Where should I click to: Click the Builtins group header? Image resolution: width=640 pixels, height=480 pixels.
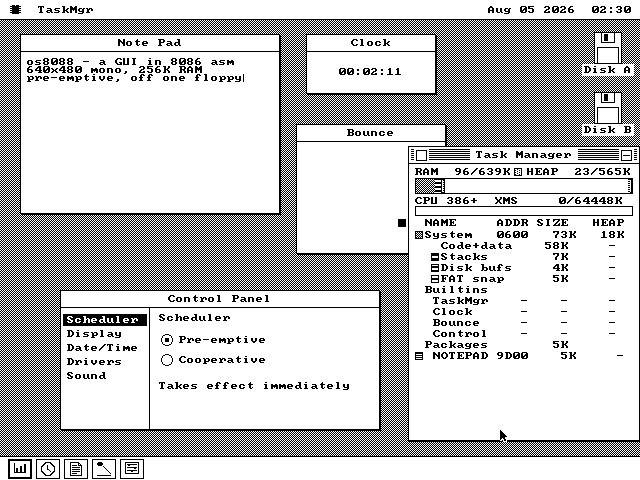[456, 290]
